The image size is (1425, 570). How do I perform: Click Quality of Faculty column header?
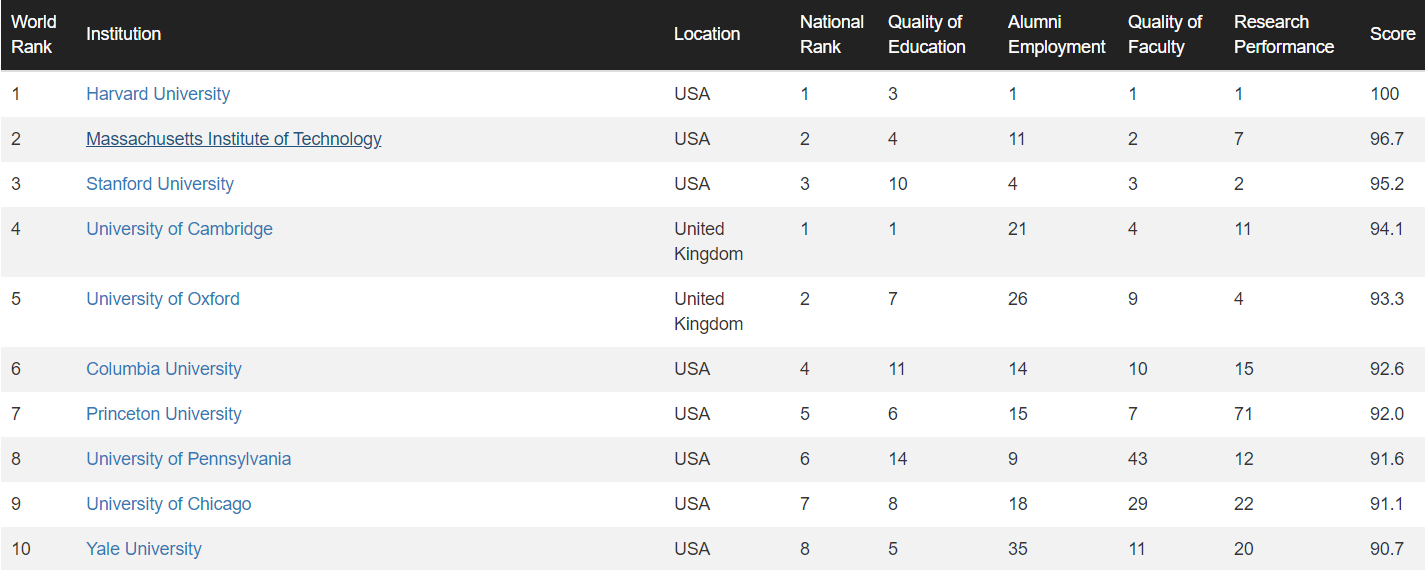[1165, 34]
